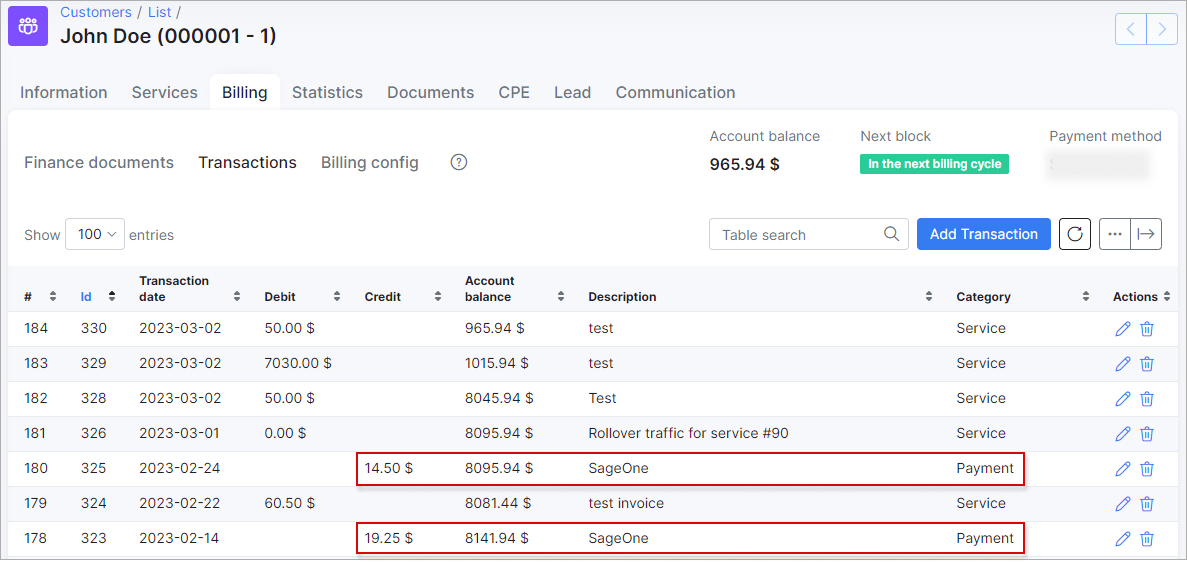The height and width of the screenshot is (562, 1187).
Task: Open the Billing config tab
Action: pos(370,162)
